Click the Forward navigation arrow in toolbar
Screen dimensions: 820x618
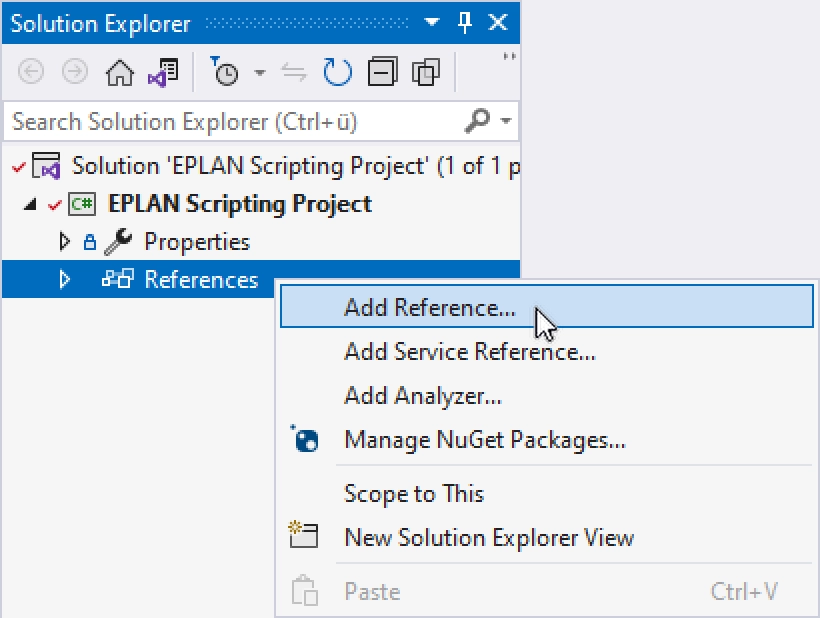75,72
